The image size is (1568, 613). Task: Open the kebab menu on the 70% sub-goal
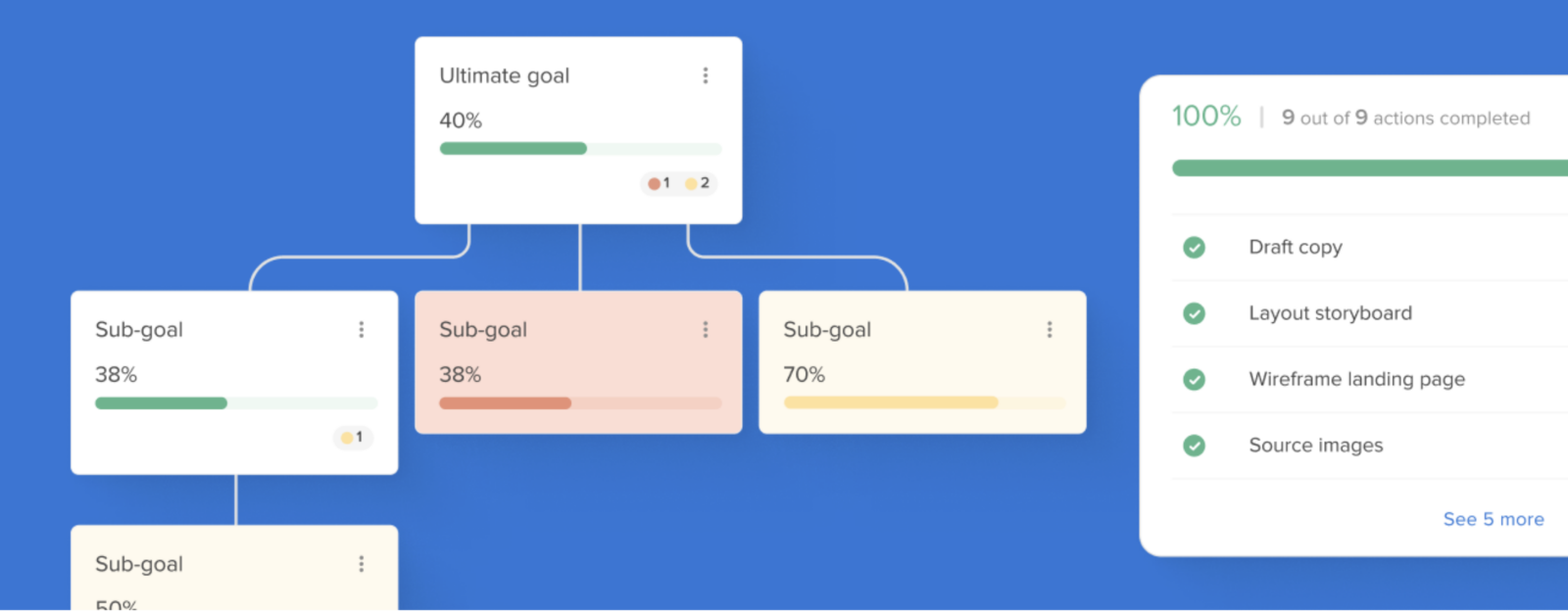tap(1049, 329)
